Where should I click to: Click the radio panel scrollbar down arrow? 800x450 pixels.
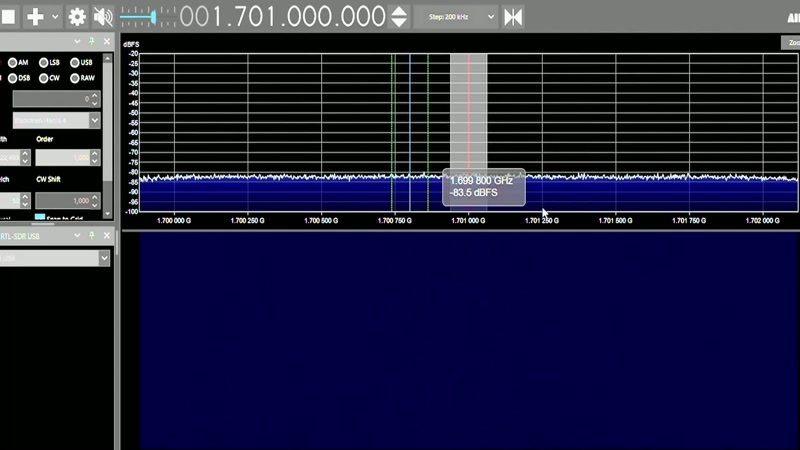(x=107, y=213)
